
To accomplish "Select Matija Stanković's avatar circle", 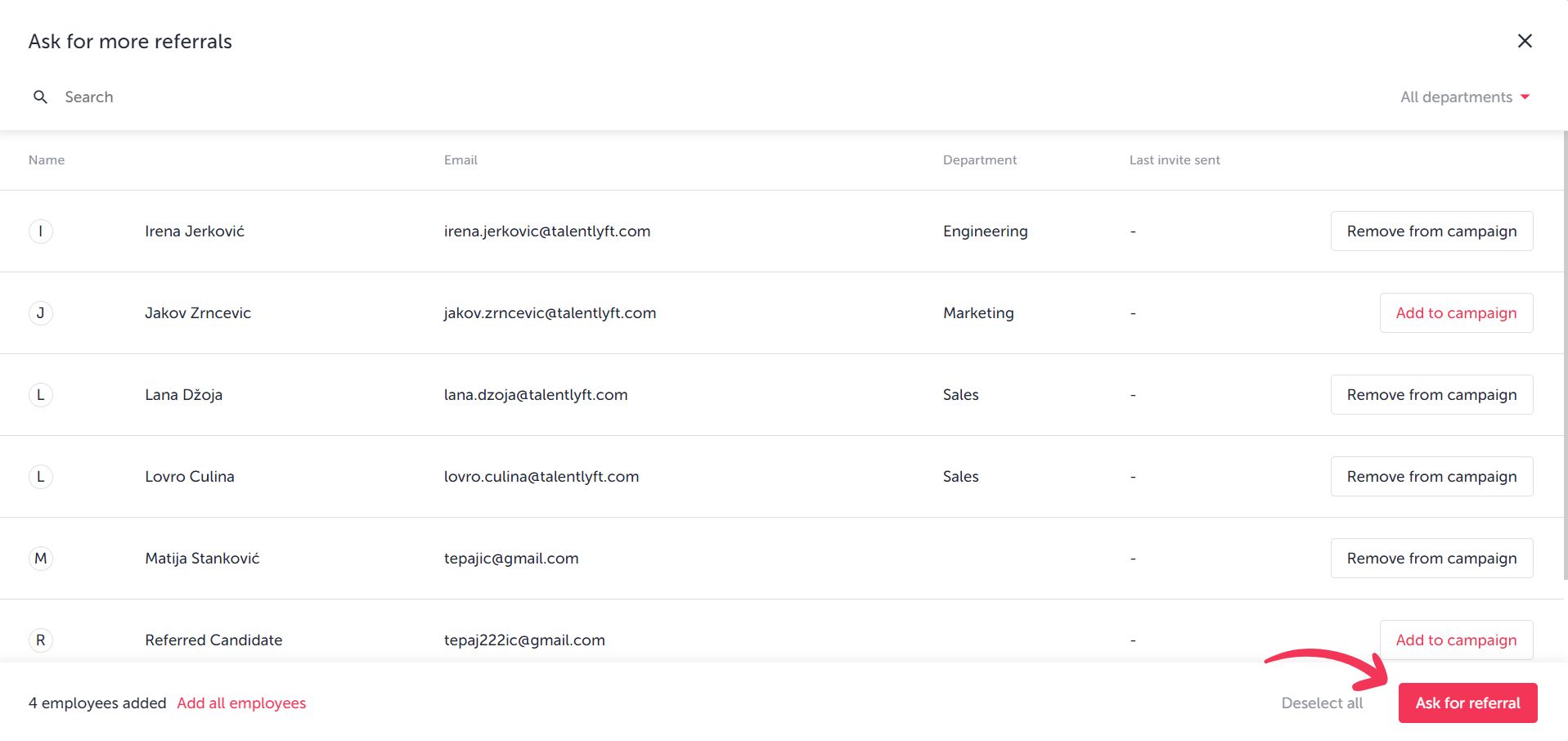I will (42, 558).
